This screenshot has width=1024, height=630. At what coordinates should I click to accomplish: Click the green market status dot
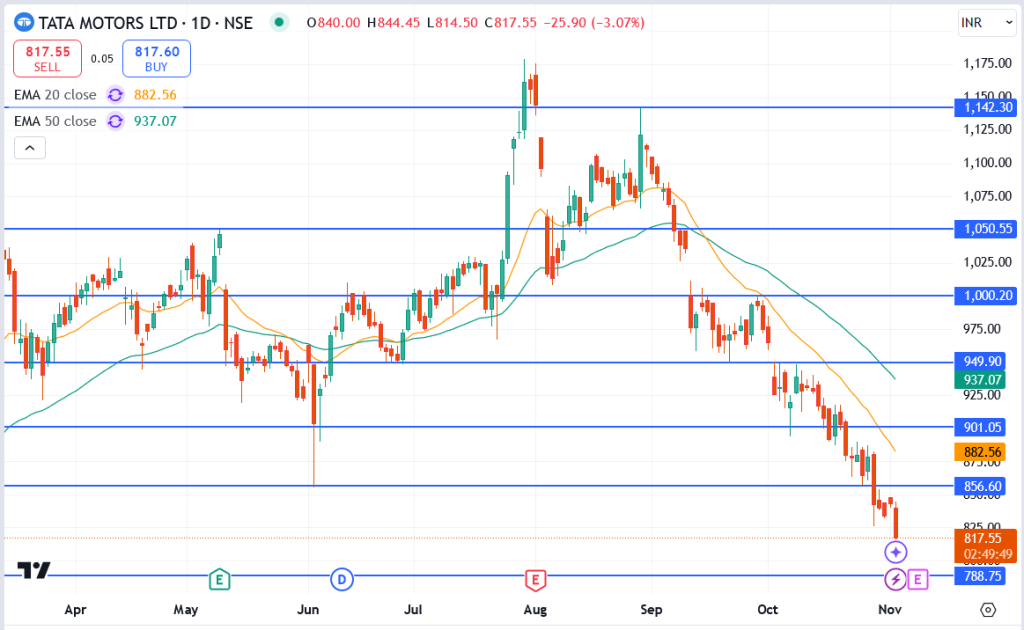[280, 23]
